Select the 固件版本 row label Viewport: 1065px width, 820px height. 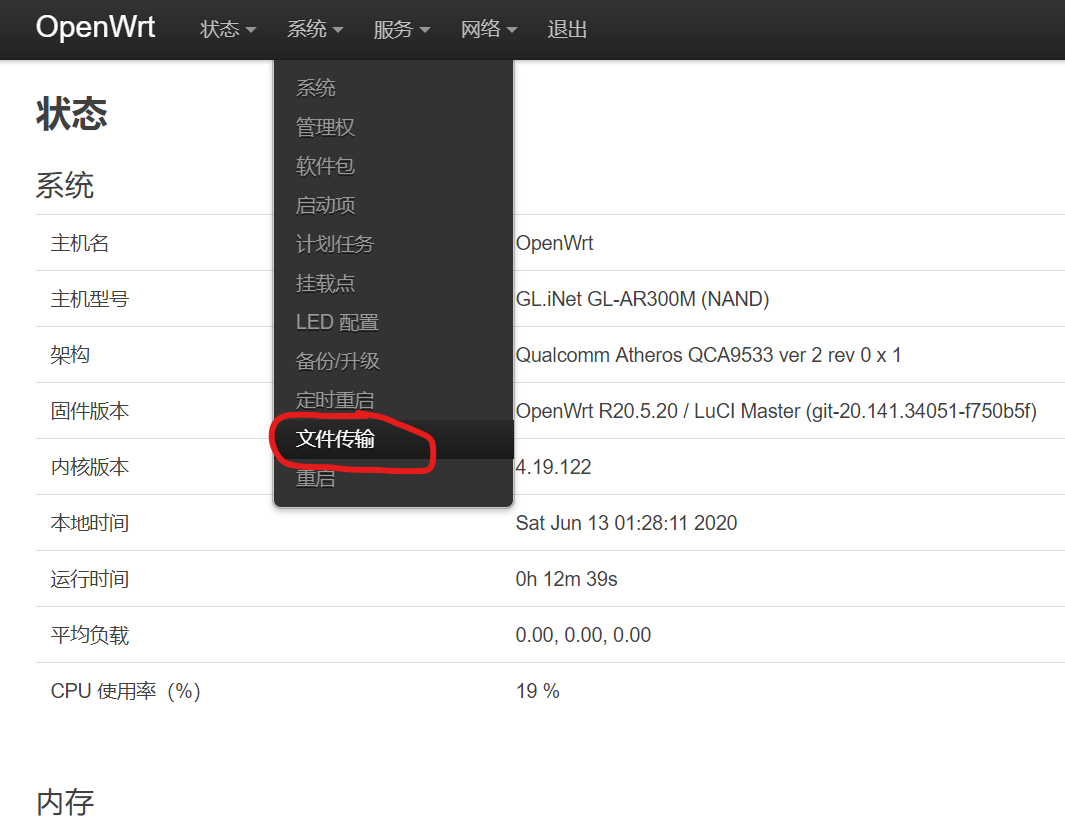(x=90, y=411)
